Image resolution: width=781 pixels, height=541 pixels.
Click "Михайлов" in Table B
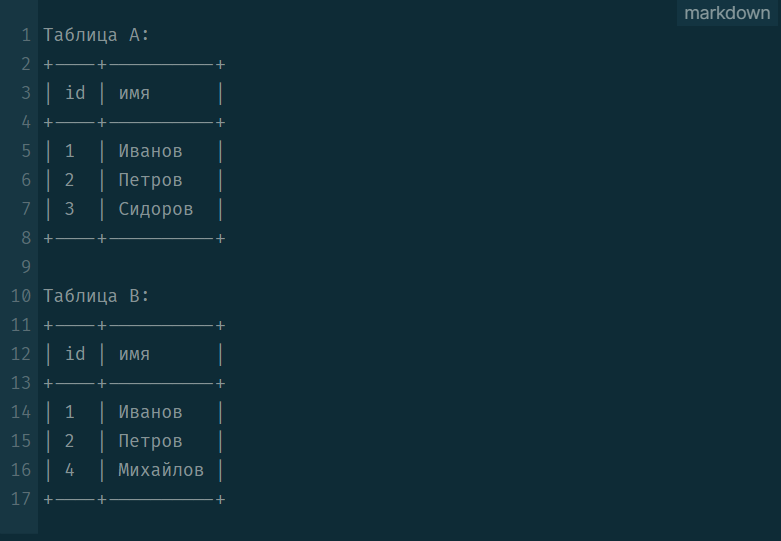(161, 470)
